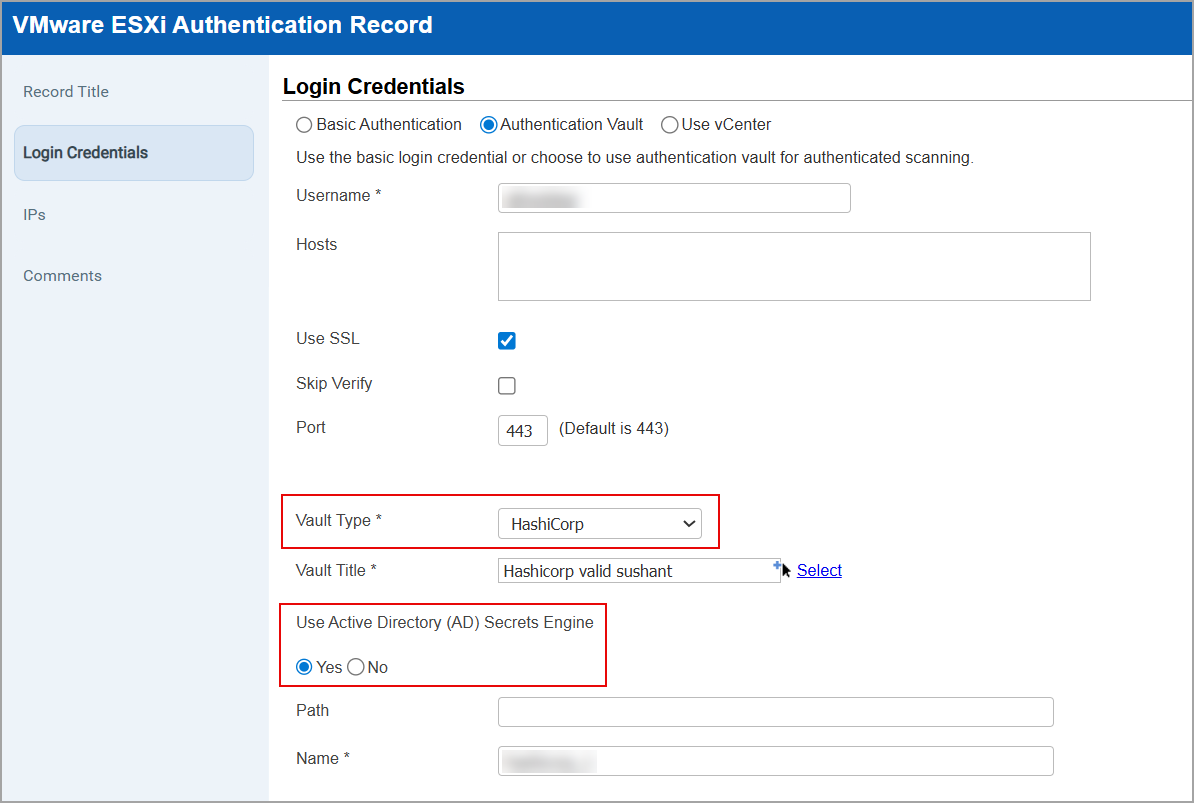The image size is (1194, 803).
Task: Go to the Record Title section
Action: point(66,91)
